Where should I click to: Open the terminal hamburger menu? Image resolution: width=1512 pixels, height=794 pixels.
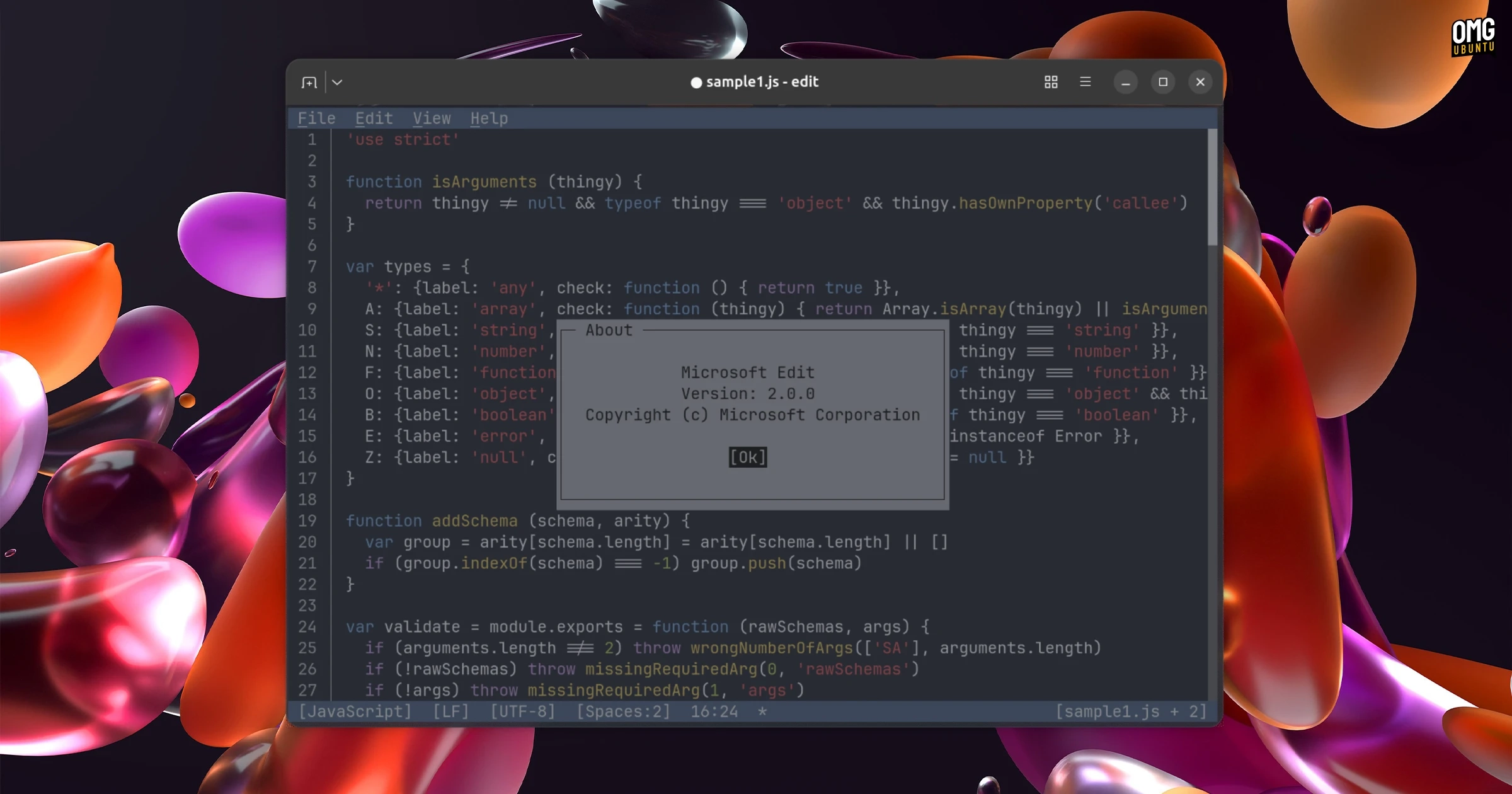coord(1085,82)
